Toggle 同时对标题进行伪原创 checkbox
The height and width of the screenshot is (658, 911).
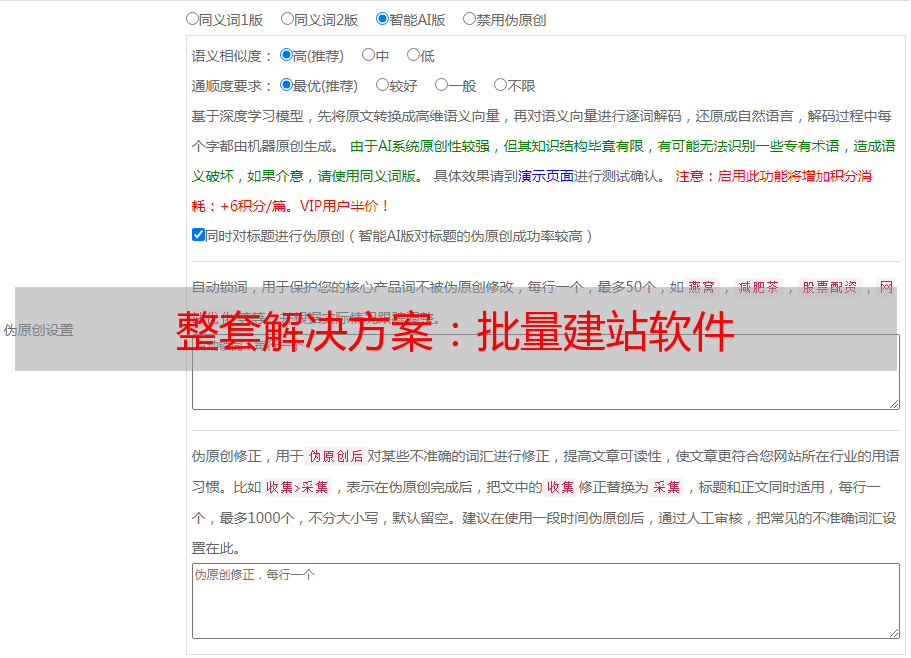[198, 236]
